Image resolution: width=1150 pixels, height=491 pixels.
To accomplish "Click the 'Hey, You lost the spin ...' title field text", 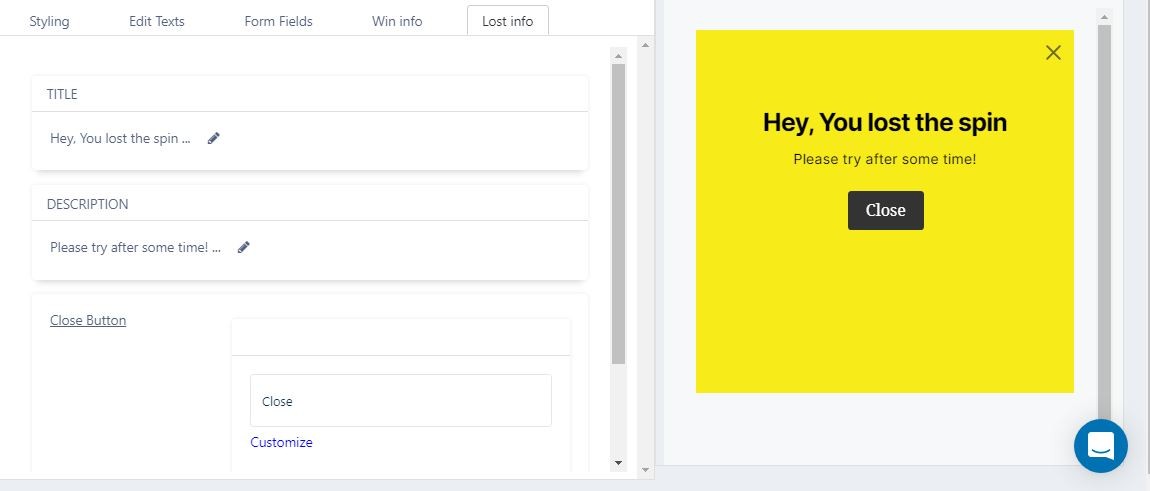I will [120, 139].
